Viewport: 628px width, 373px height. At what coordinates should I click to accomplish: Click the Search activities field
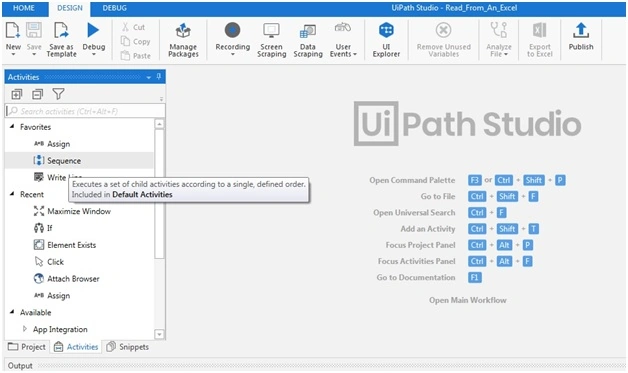pyautogui.click(x=85, y=111)
